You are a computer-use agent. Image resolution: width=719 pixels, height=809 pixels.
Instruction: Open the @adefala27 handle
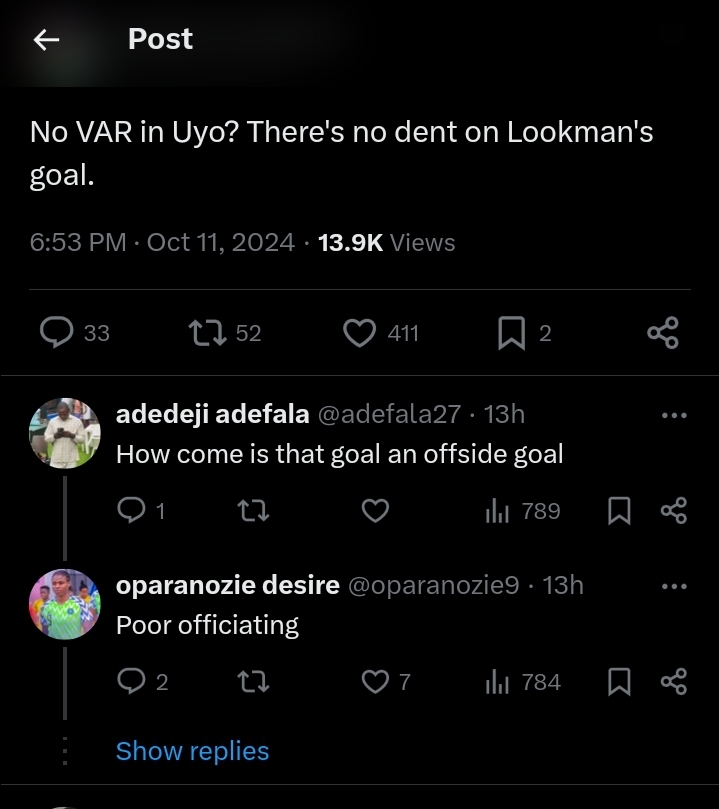tap(389, 414)
